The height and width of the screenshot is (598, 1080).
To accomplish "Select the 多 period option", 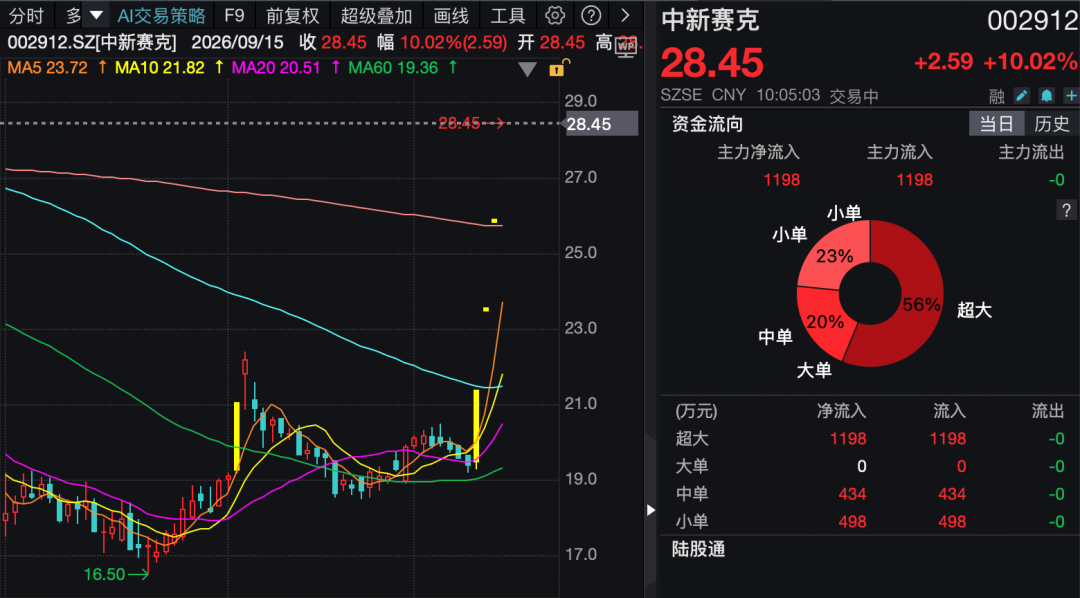I will click(74, 15).
